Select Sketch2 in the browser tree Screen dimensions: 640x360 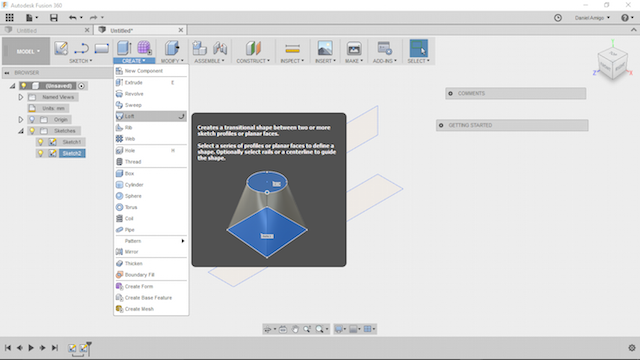(72, 153)
